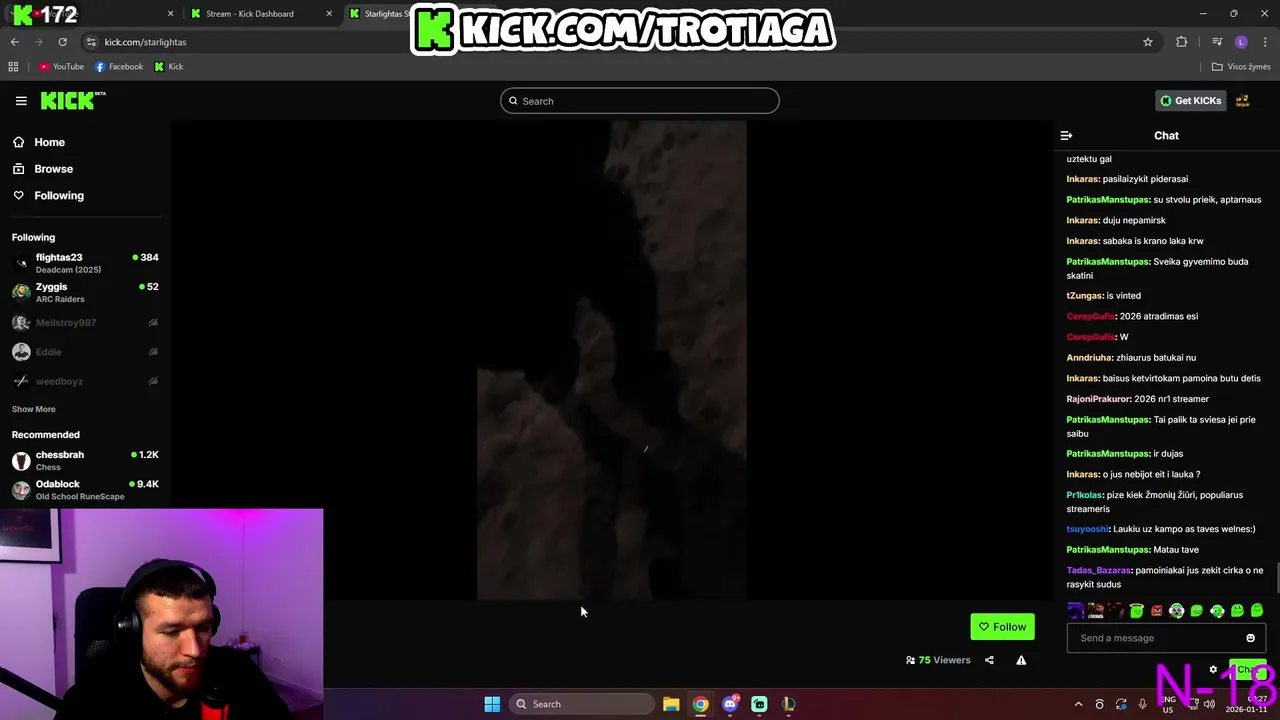This screenshot has height=720, width=1280.
Task: Open Chrome extensions puzzle icon
Action: (1182, 42)
